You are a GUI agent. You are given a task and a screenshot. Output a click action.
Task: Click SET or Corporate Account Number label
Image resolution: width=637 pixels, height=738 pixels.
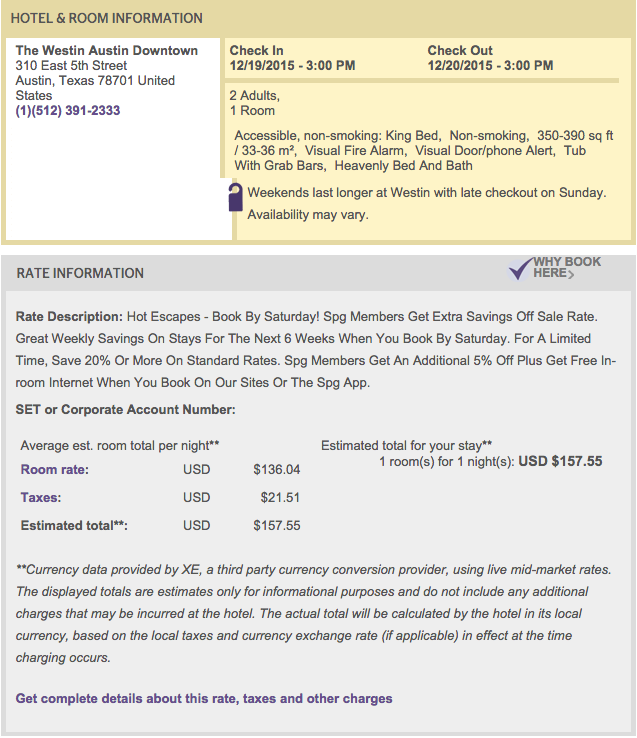coord(126,410)
